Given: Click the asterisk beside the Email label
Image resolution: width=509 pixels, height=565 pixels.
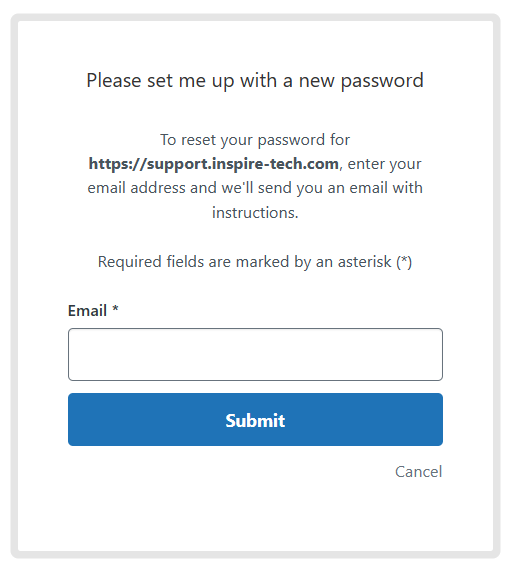Looking at the screenshot, I should coord(115,309).
